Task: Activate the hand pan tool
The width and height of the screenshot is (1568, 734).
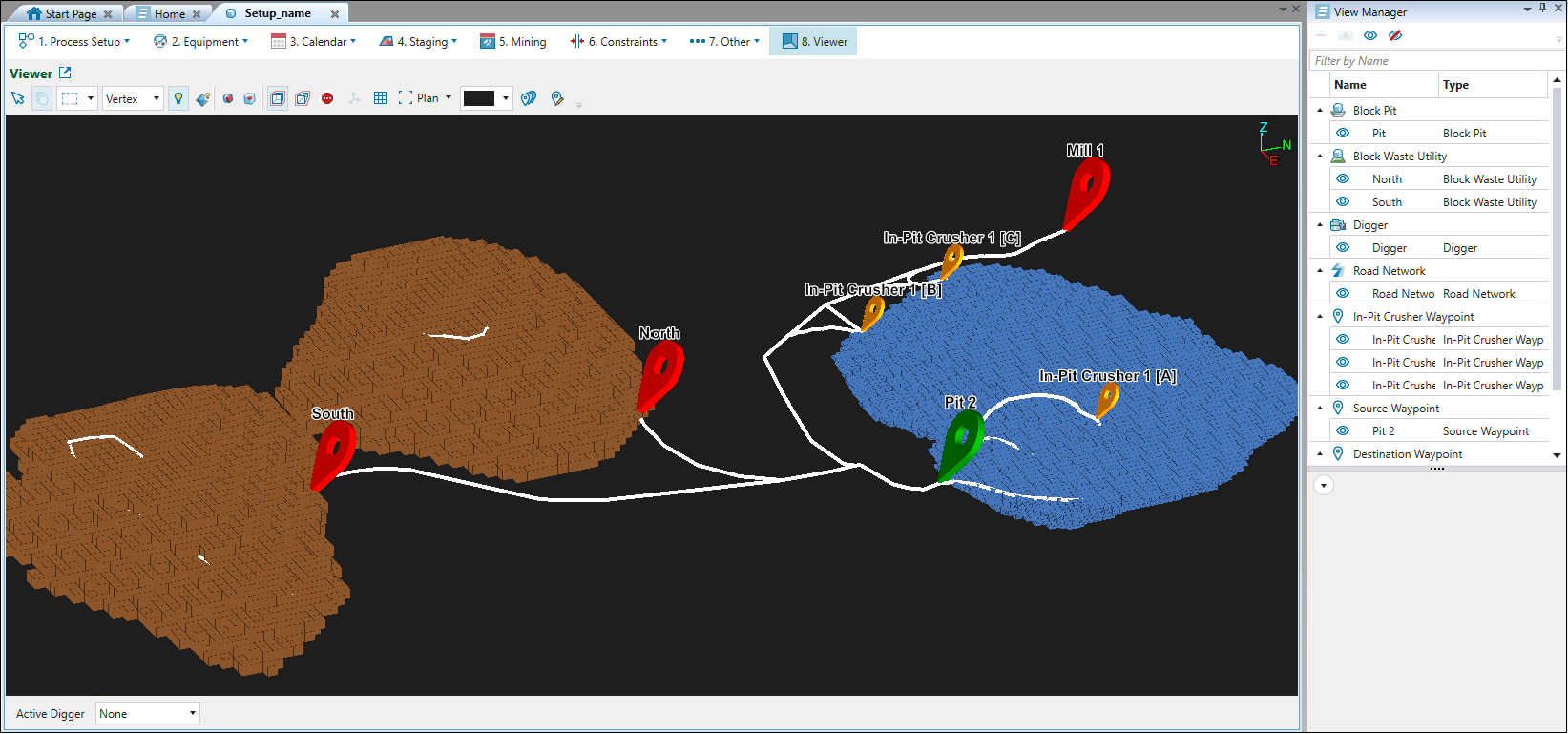Action: coord(42,98)
